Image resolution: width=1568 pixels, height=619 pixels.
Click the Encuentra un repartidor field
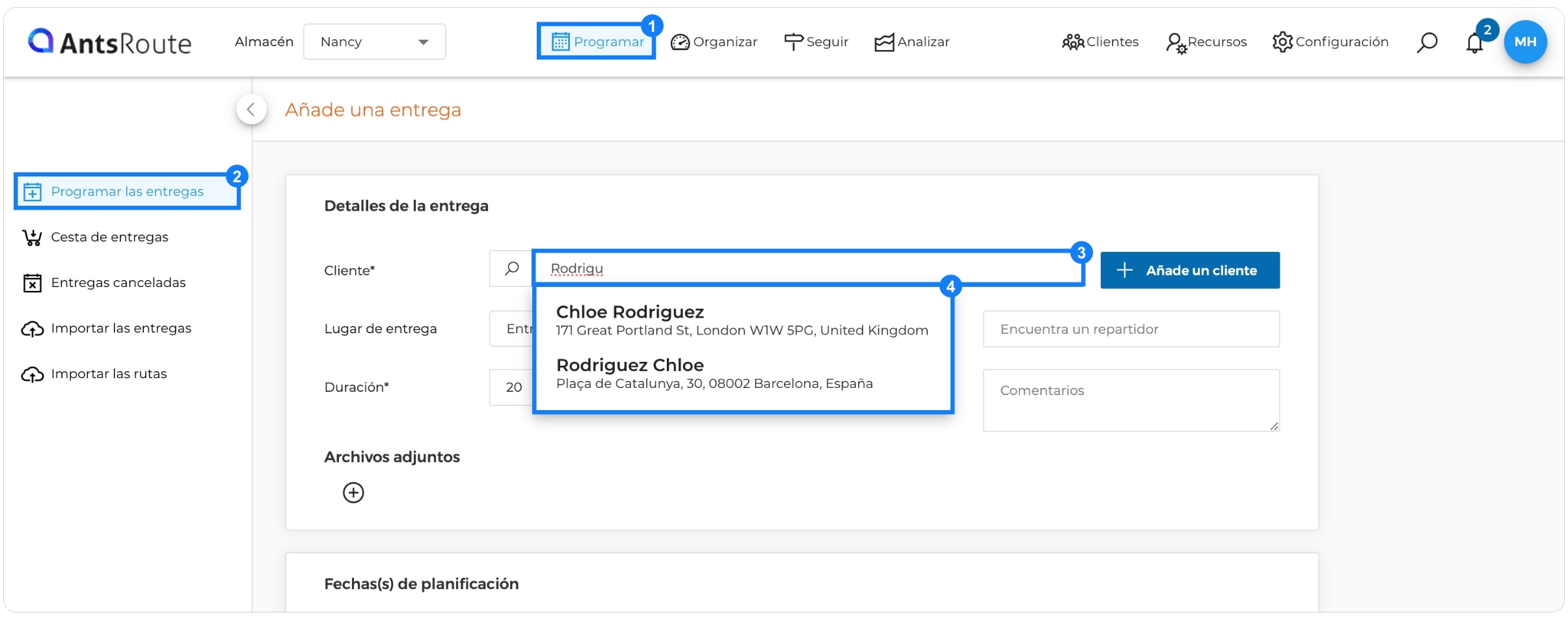point(1131,329)
